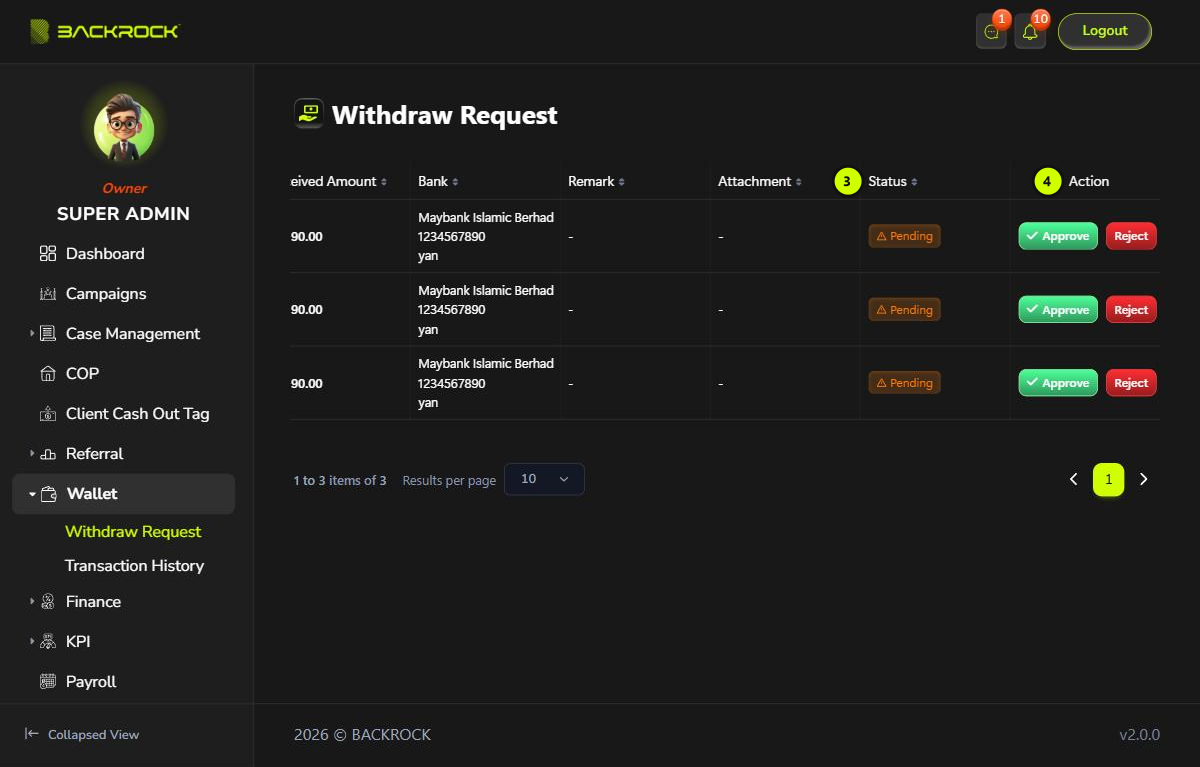The width and height of the screenshot is (1200, 767).
Task: Expand the Finance menu arrow
Action: (32, 602)
